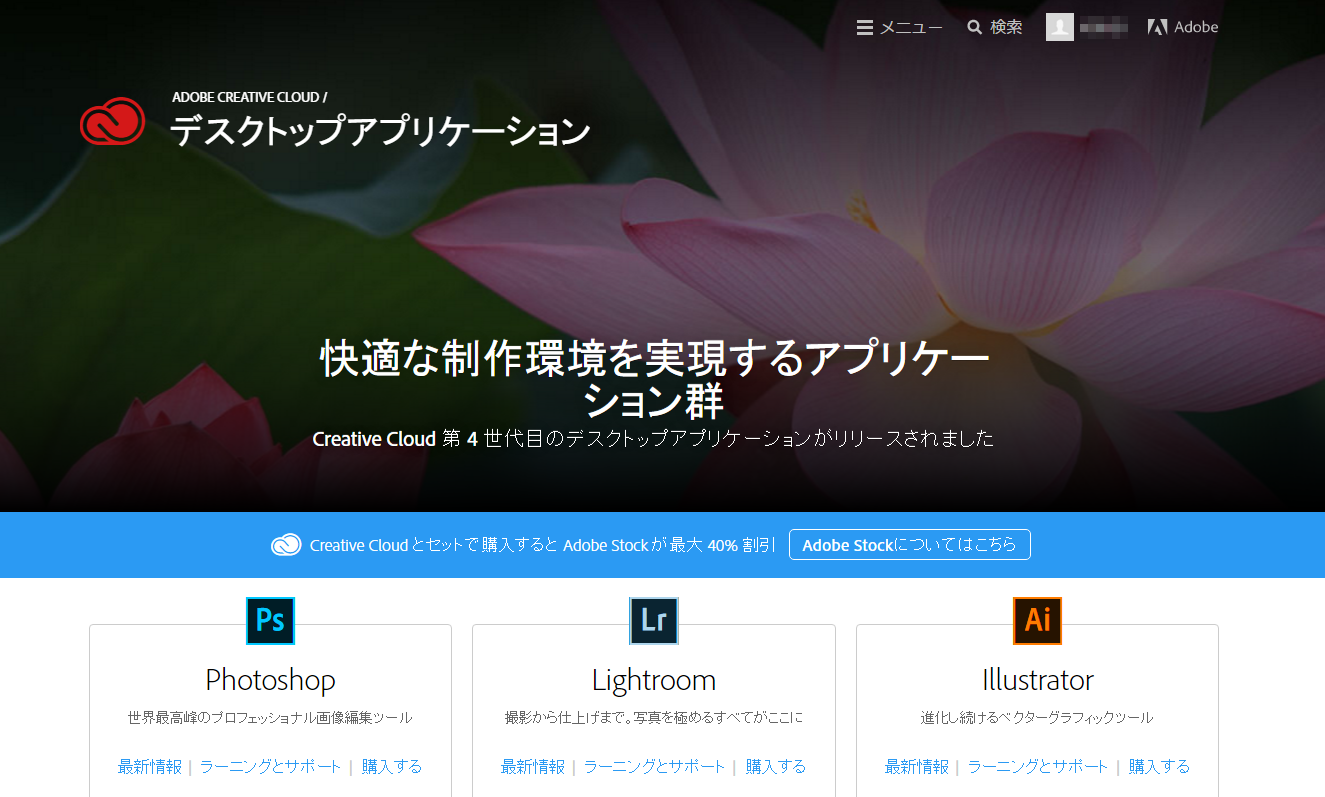Screen dimensions: 1325x797
Task: Click the Illustrator product title
Action: click(x=1037, y=680)
